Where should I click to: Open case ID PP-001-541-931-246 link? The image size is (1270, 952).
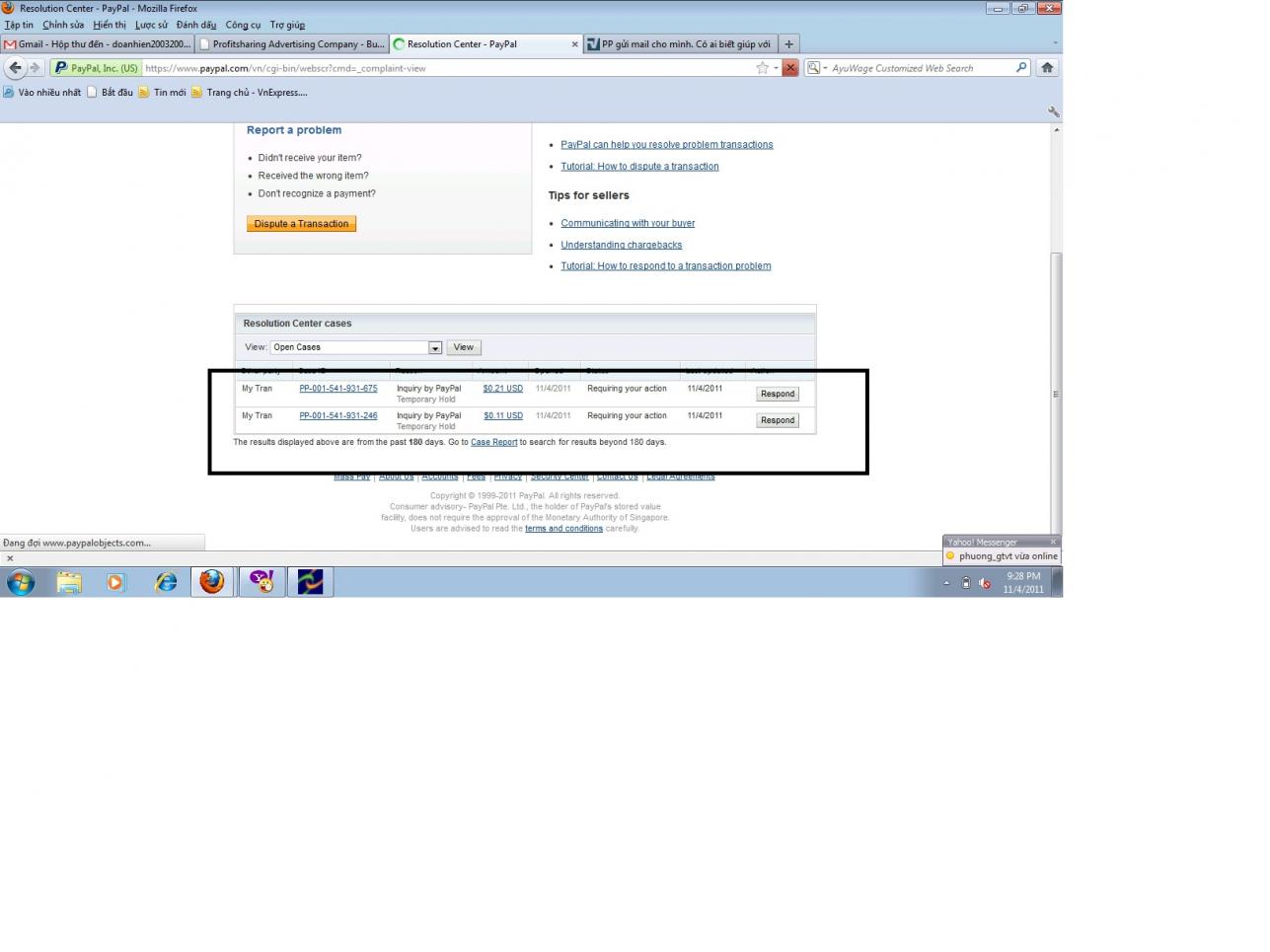pos(338,415)
